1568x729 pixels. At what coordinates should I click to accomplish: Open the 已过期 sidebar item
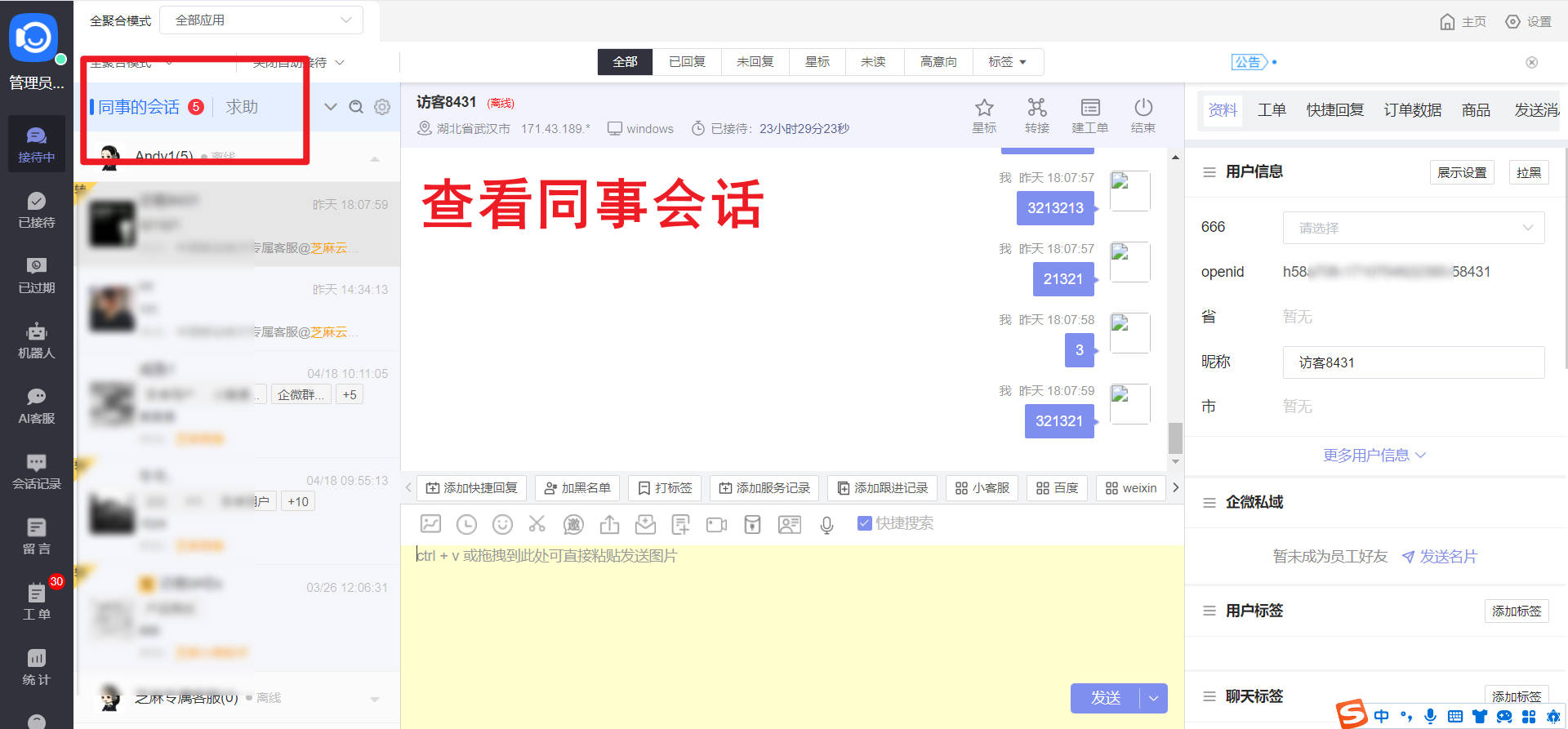click(x=37, y=275)
